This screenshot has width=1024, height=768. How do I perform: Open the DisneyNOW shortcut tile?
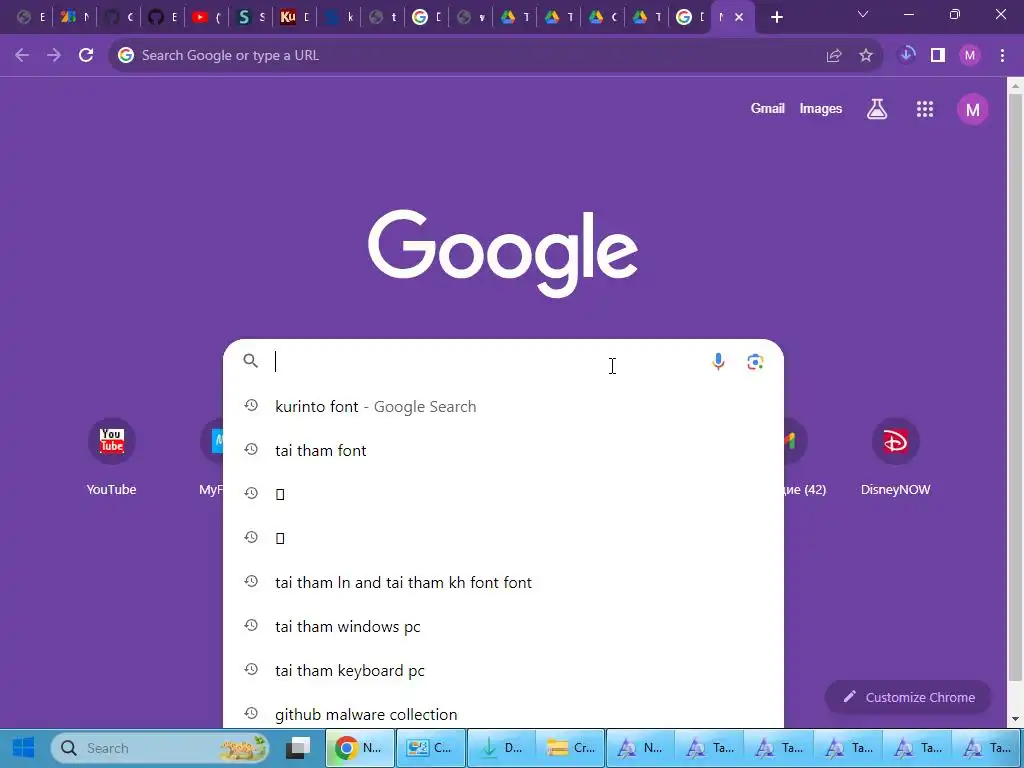tap(895, 457)
